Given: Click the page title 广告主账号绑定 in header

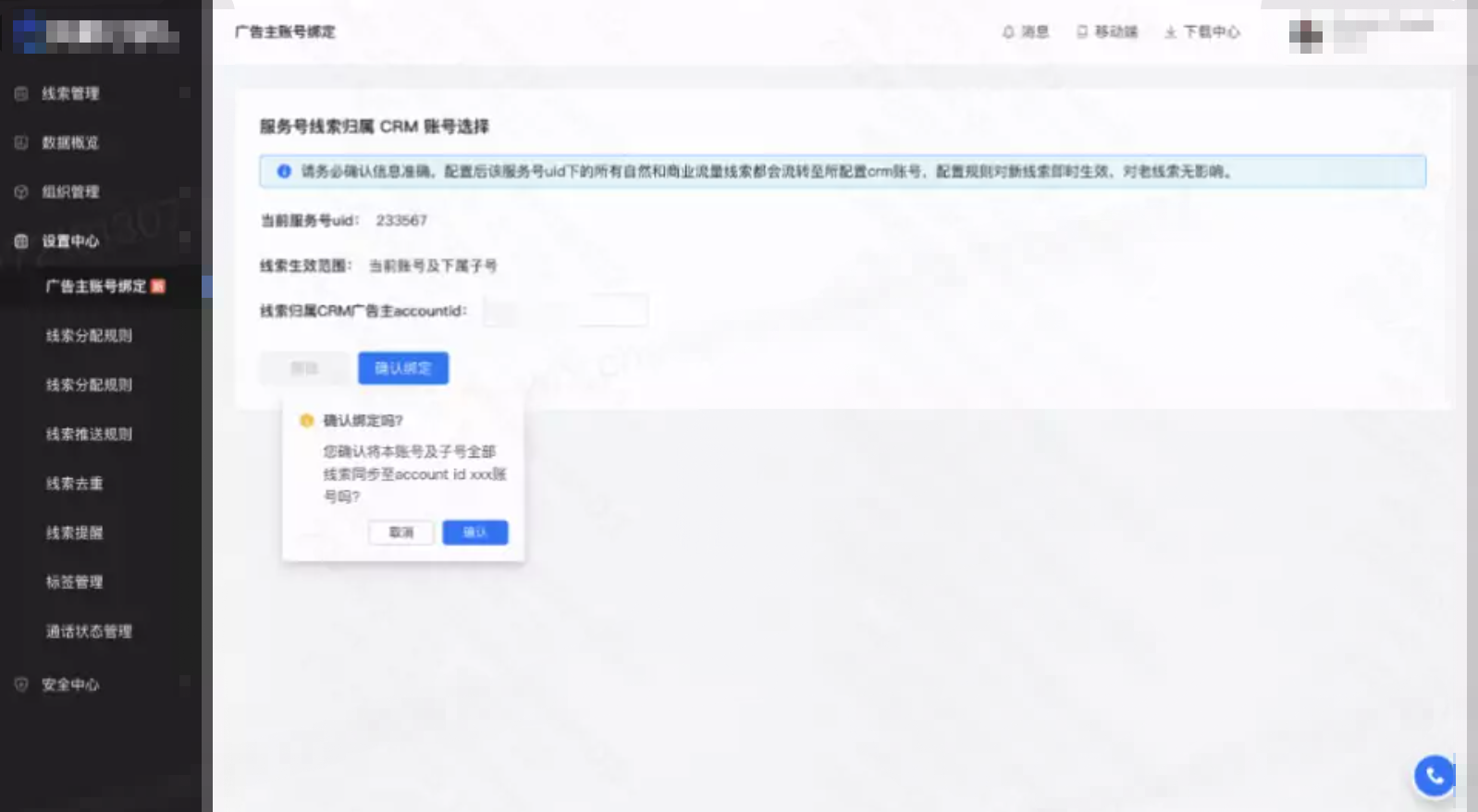Looking at the screenshot, I should [x=285, y=31].
